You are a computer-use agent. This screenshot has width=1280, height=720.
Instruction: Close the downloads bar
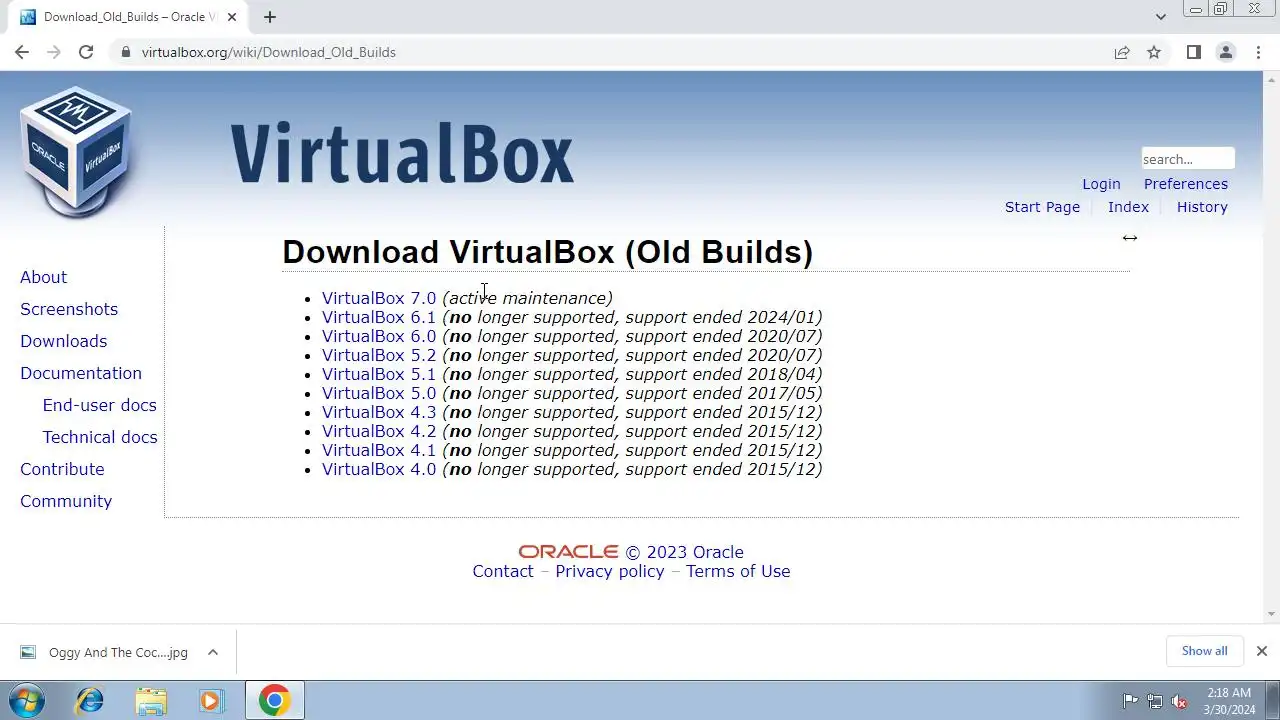tap(1261, 651)
